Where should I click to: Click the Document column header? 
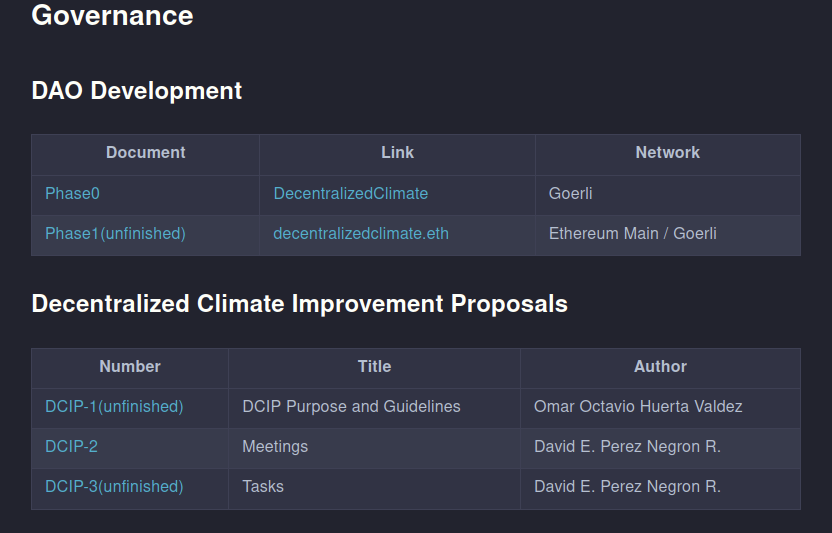pyautogui.click(x=145, y=153)
